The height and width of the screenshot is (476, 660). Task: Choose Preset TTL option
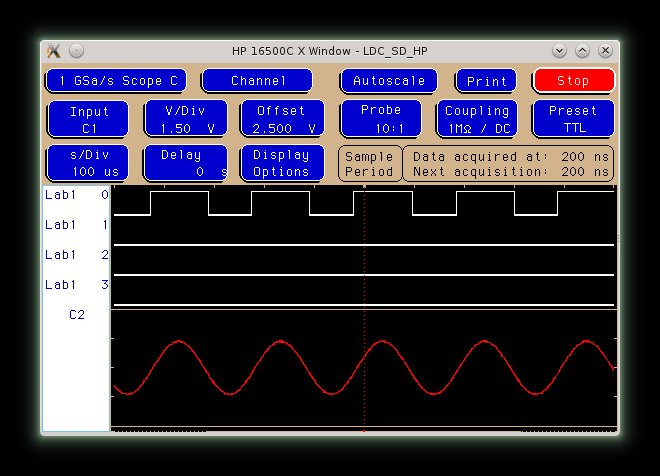click(573, 119)
